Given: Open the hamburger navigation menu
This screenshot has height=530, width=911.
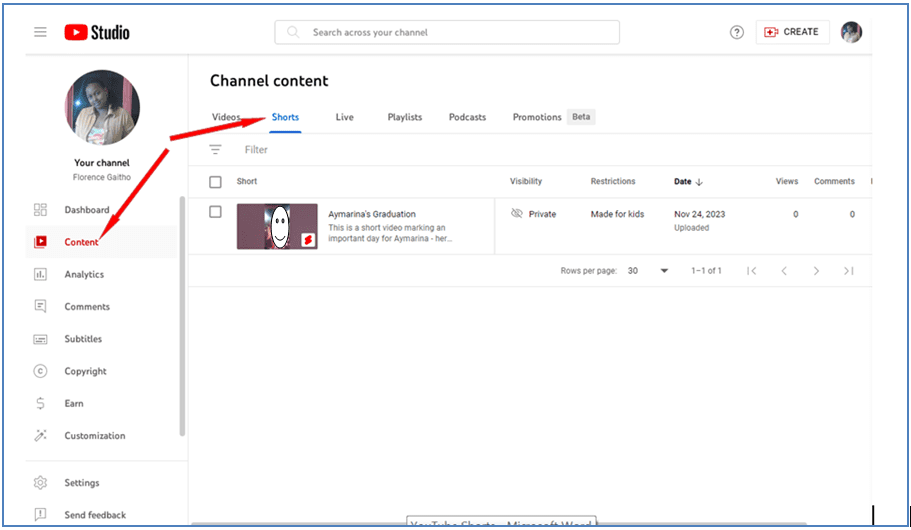Looking at the screenshot, I should tap(40, 32).
